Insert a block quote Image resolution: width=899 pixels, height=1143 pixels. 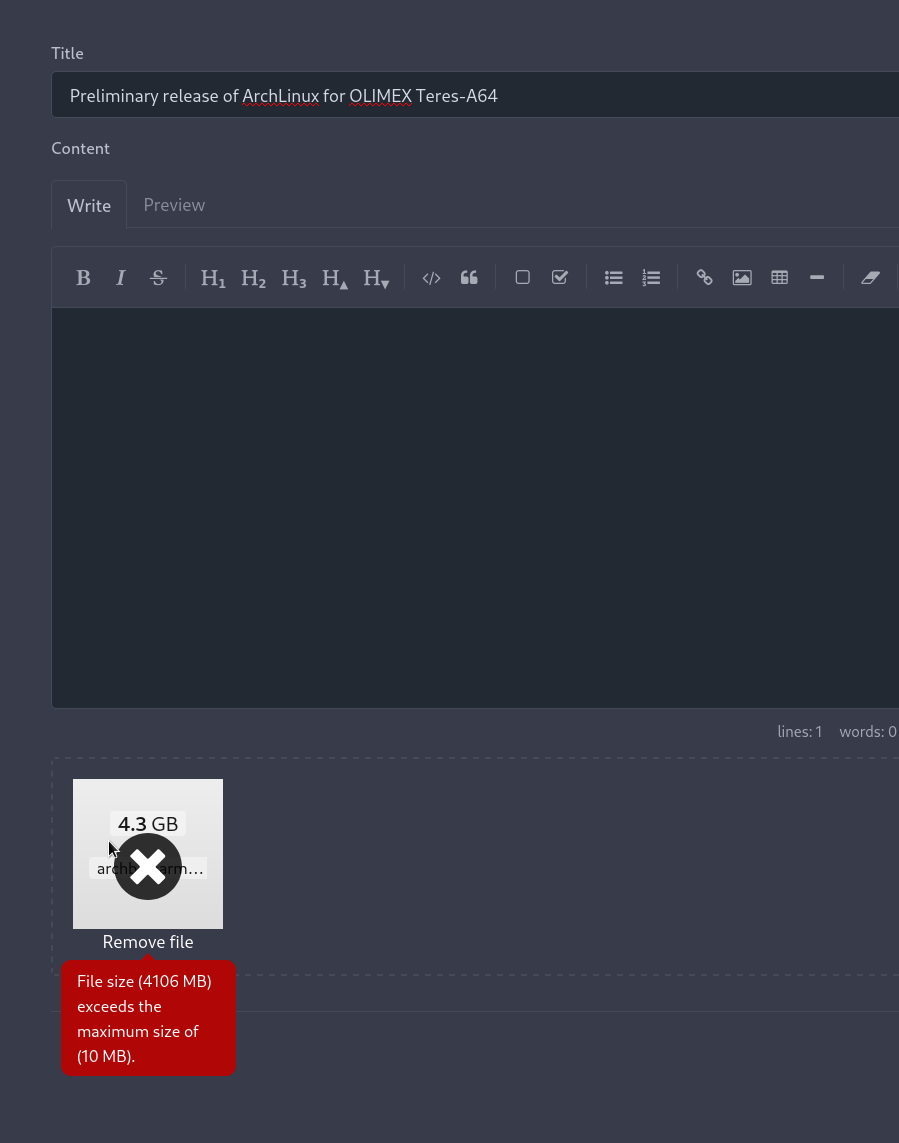pyautogui.click(x=469, y=278)
